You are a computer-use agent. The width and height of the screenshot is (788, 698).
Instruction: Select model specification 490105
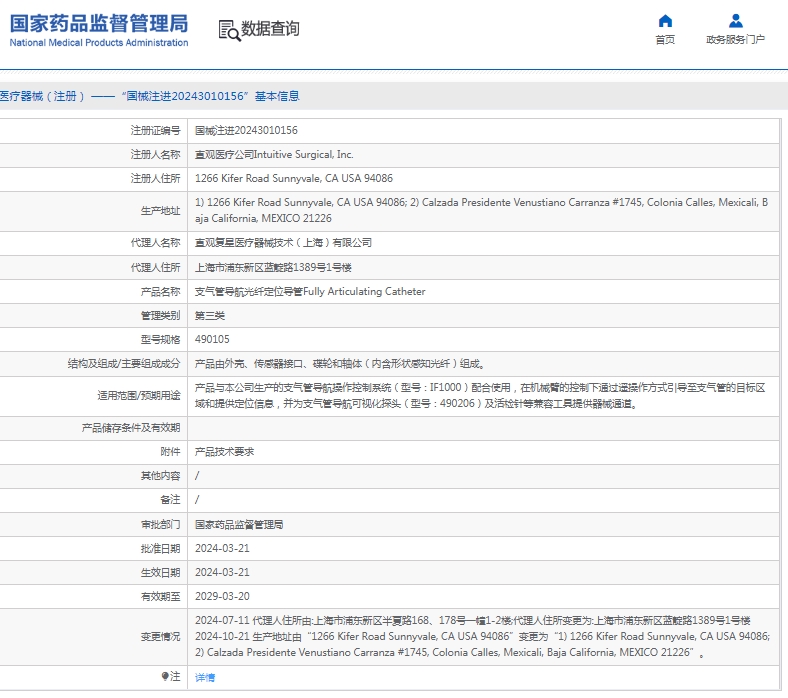[x=212, y=339]
